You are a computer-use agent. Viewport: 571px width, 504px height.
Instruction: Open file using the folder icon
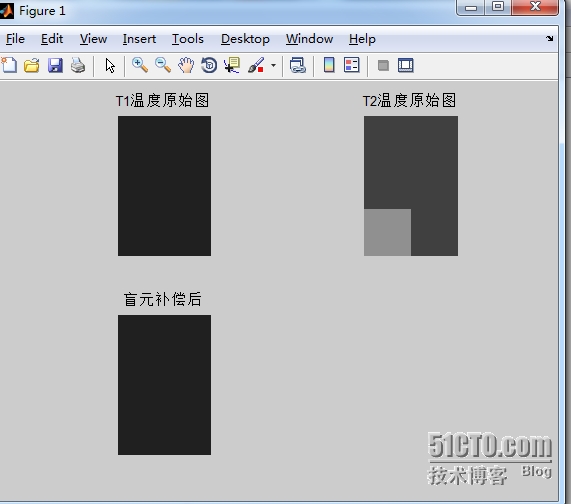point(32,66)
